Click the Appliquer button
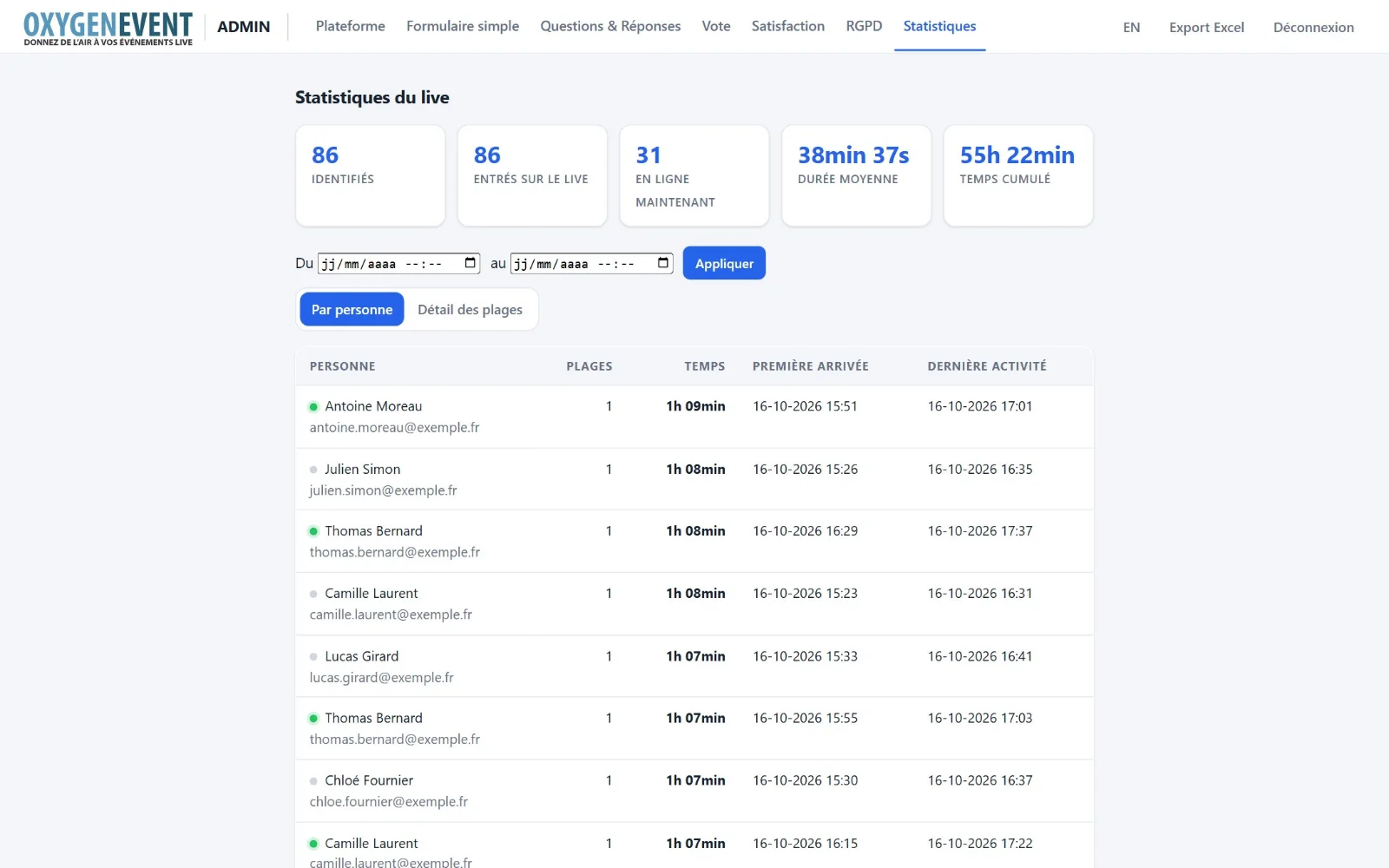Image resolution: width=1389 pixels, height=868 pixels. (x=724, y=263)
